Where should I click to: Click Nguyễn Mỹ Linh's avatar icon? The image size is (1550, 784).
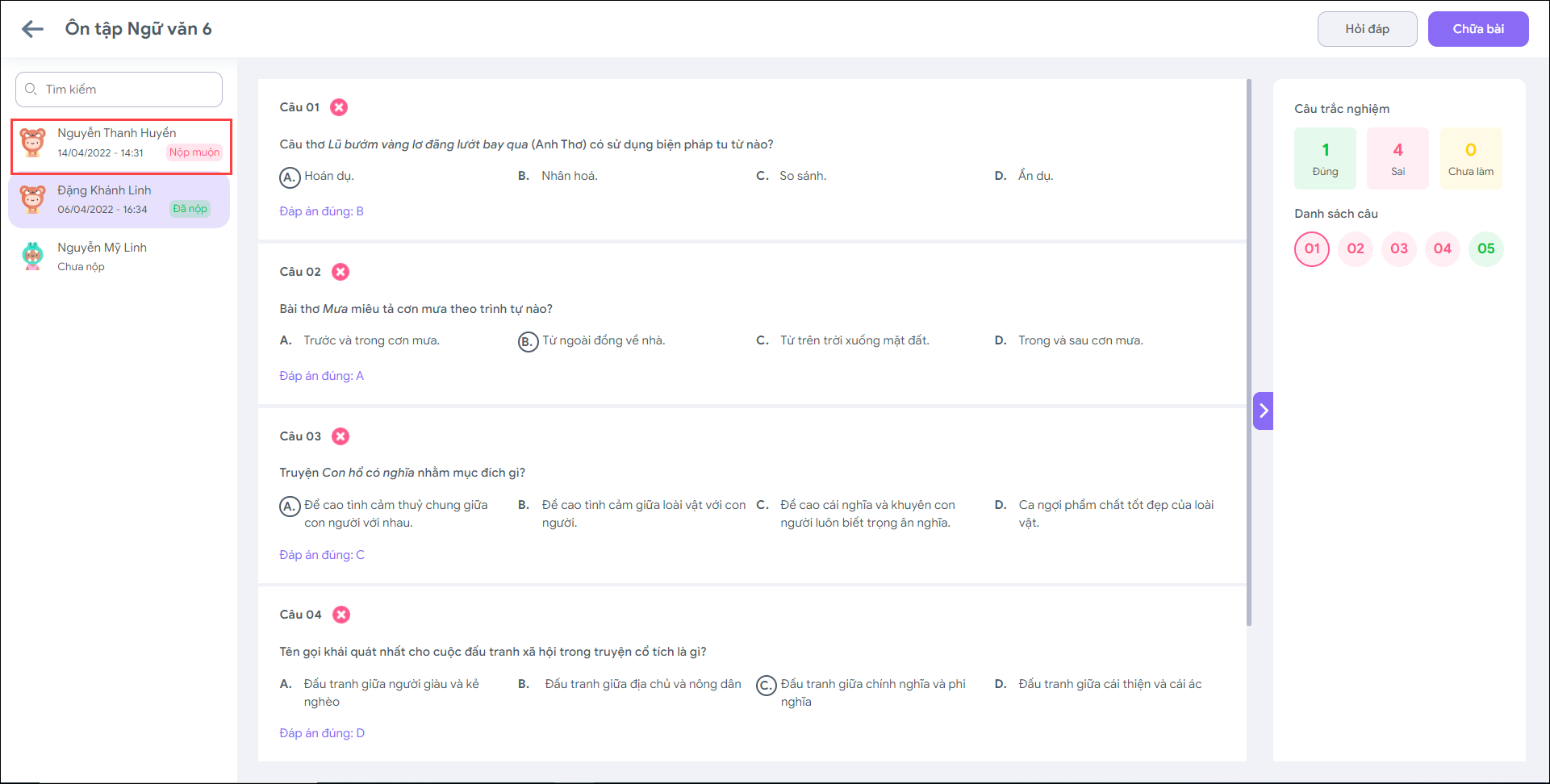click(33, 256)
